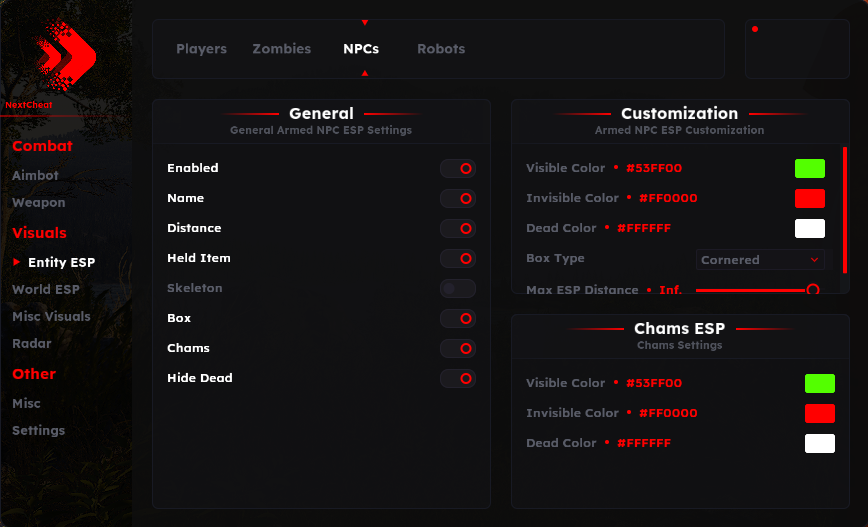Open the Aimbot section
This screenshot has width=868, height=527.
coord(35,175)
